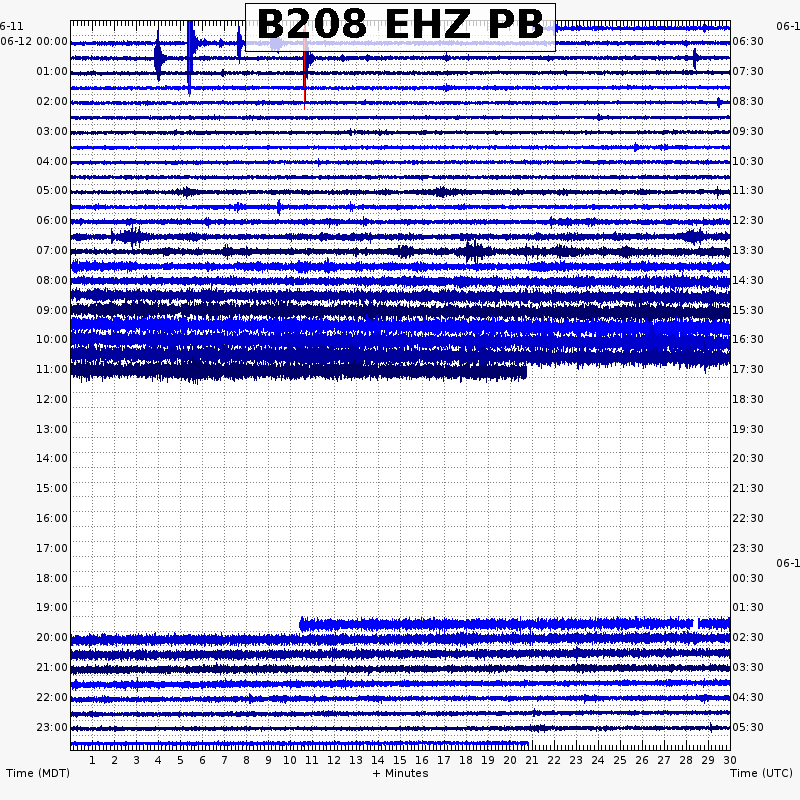Select the 23:00 MDT row label

52,727
